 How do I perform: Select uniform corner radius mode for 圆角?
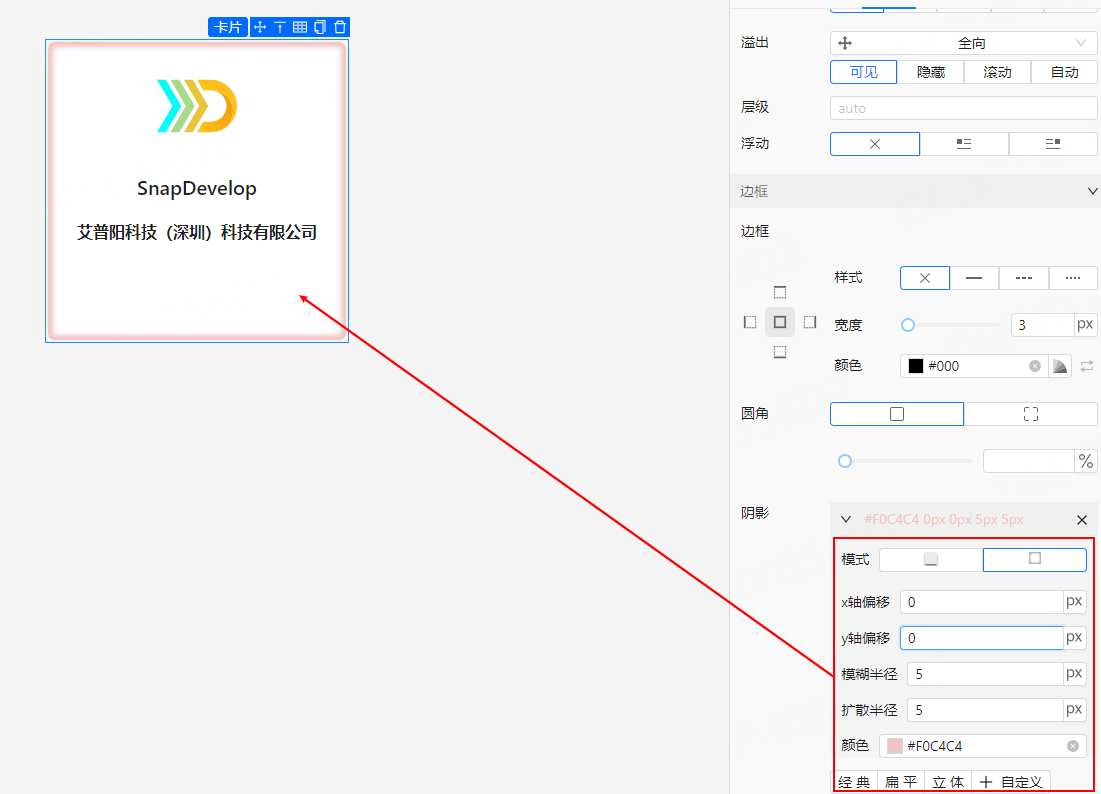click(x=897, y=414)
